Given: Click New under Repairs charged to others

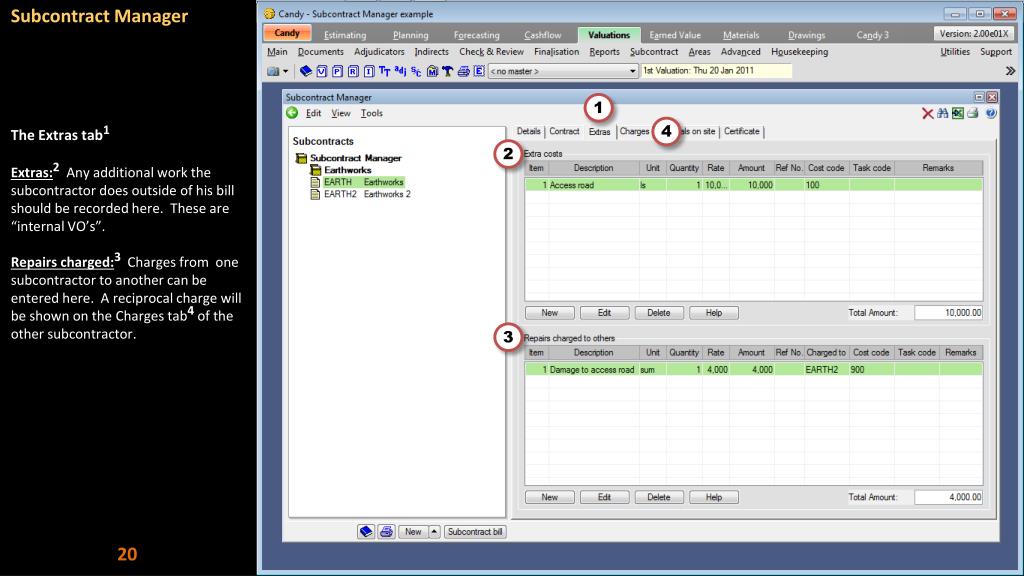Looking at the screenshot, I should coord(550,497).
